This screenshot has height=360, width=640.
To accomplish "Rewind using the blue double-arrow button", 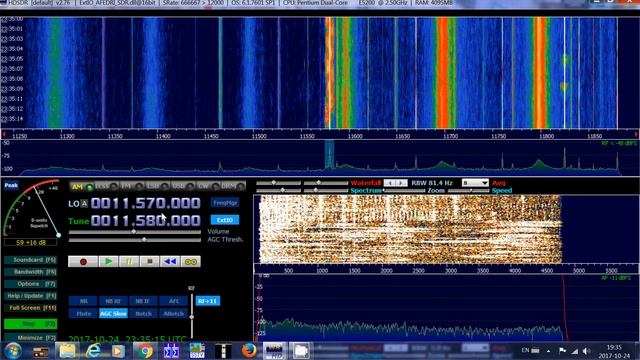I will coord(170,262).
